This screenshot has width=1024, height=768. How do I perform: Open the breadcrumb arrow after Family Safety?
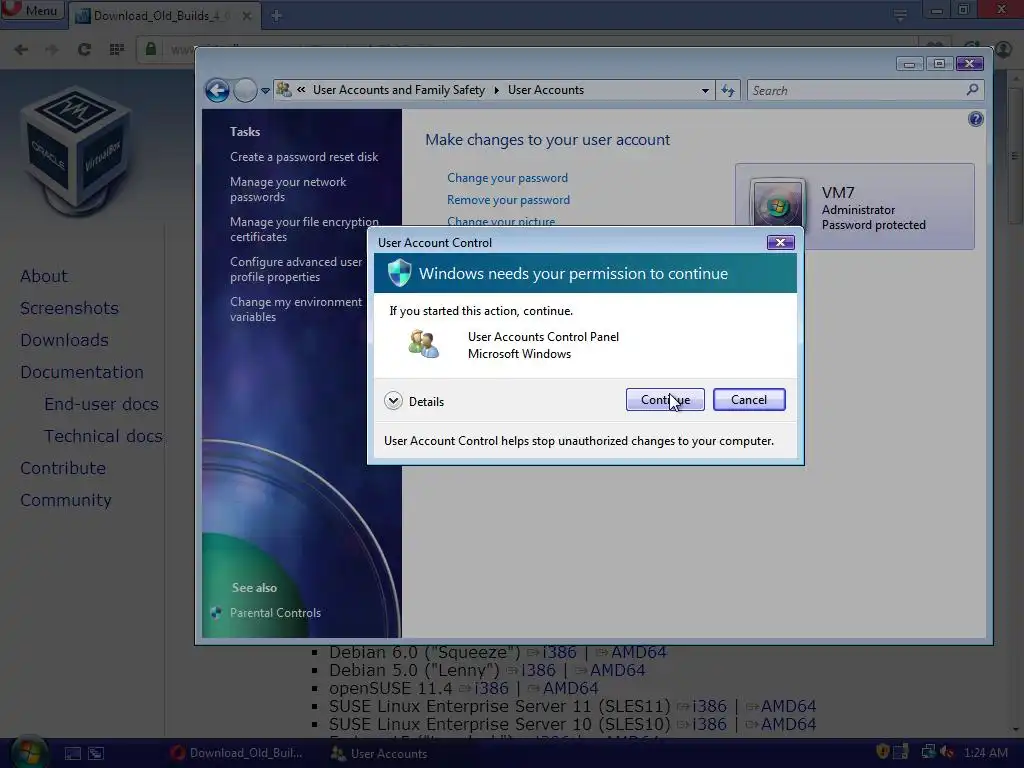[x=496, y=90]
